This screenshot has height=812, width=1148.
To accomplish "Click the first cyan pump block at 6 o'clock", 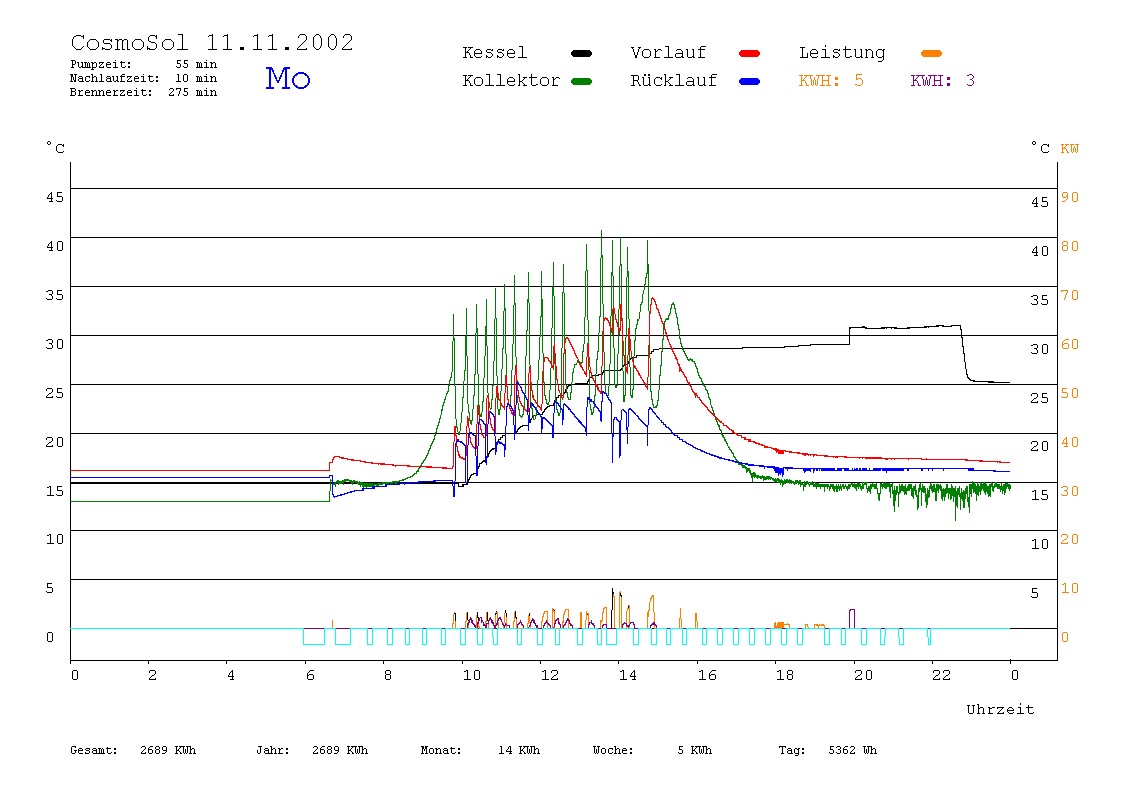I will pyautogui.click(x=314, y=636).
